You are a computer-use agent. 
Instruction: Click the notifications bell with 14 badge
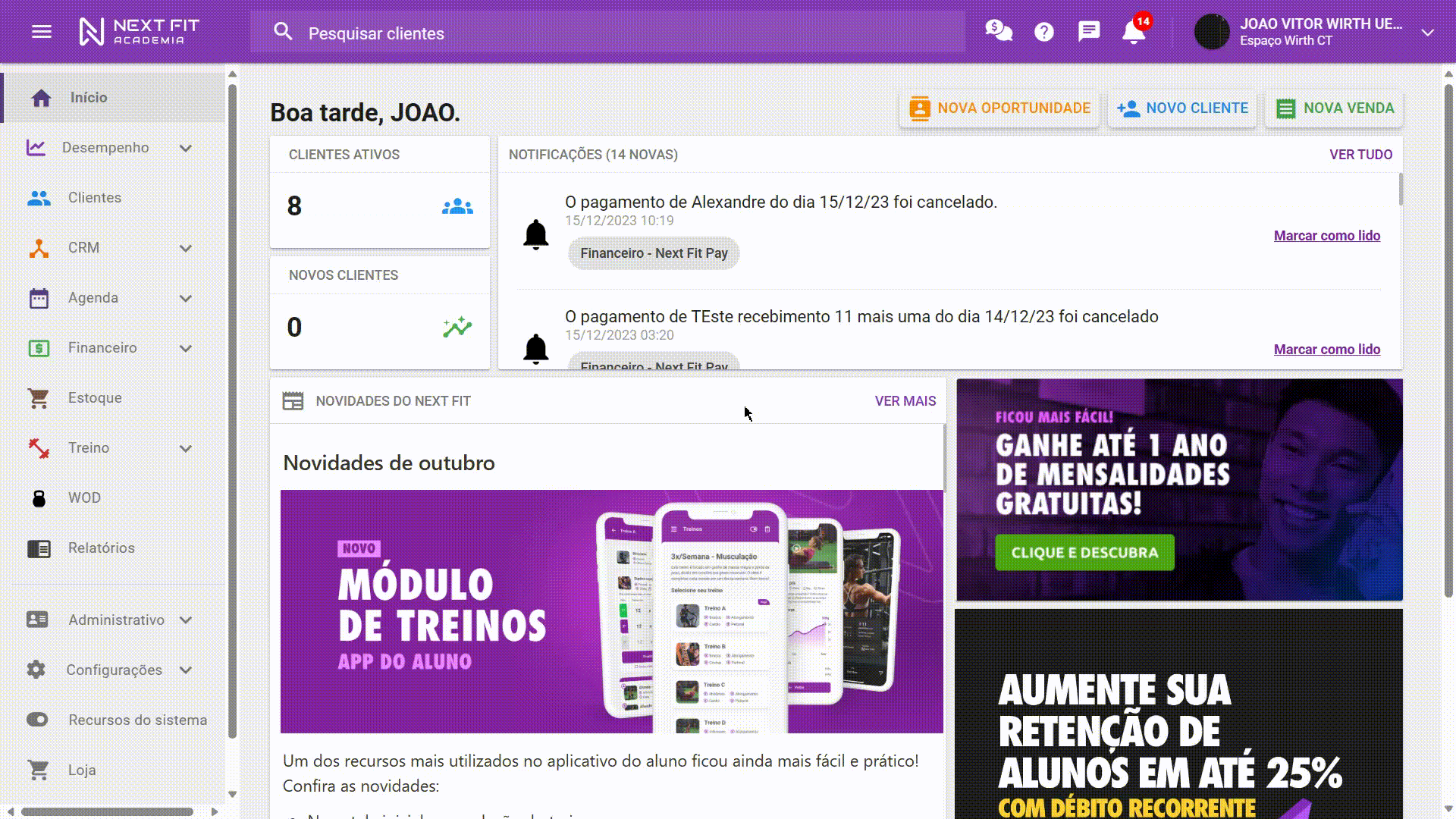pyautogui.click(x=1134, y=32)
